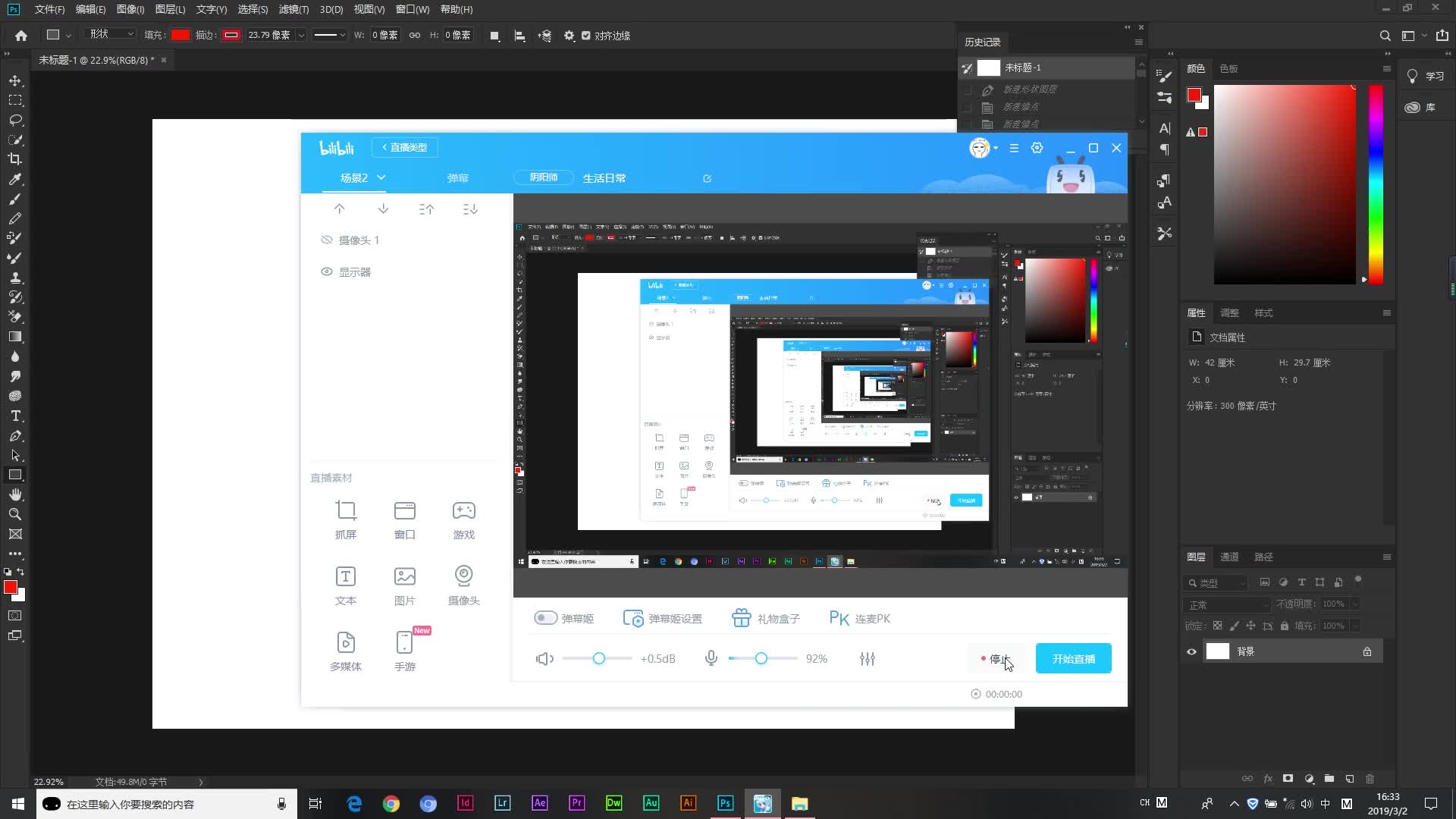Select the Crop tool in toolbar
Screen dimensions: 1456x819
tap(14, 159)
